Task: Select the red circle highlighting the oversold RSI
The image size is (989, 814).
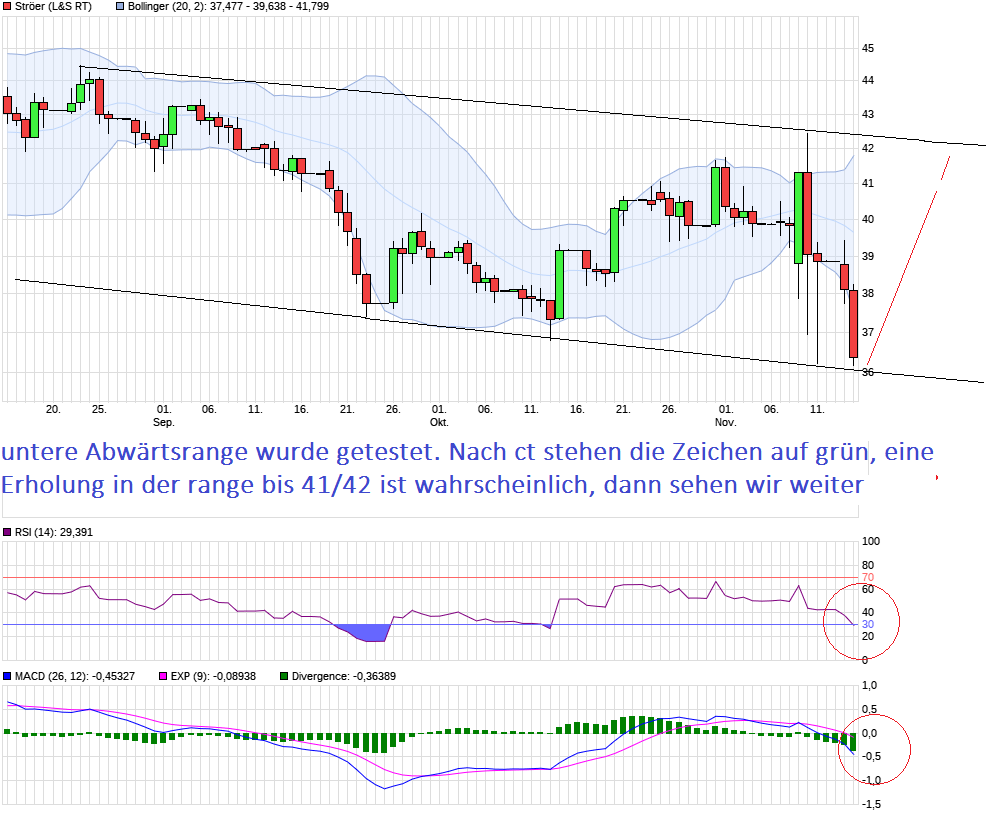Action: tap(860, 622)
